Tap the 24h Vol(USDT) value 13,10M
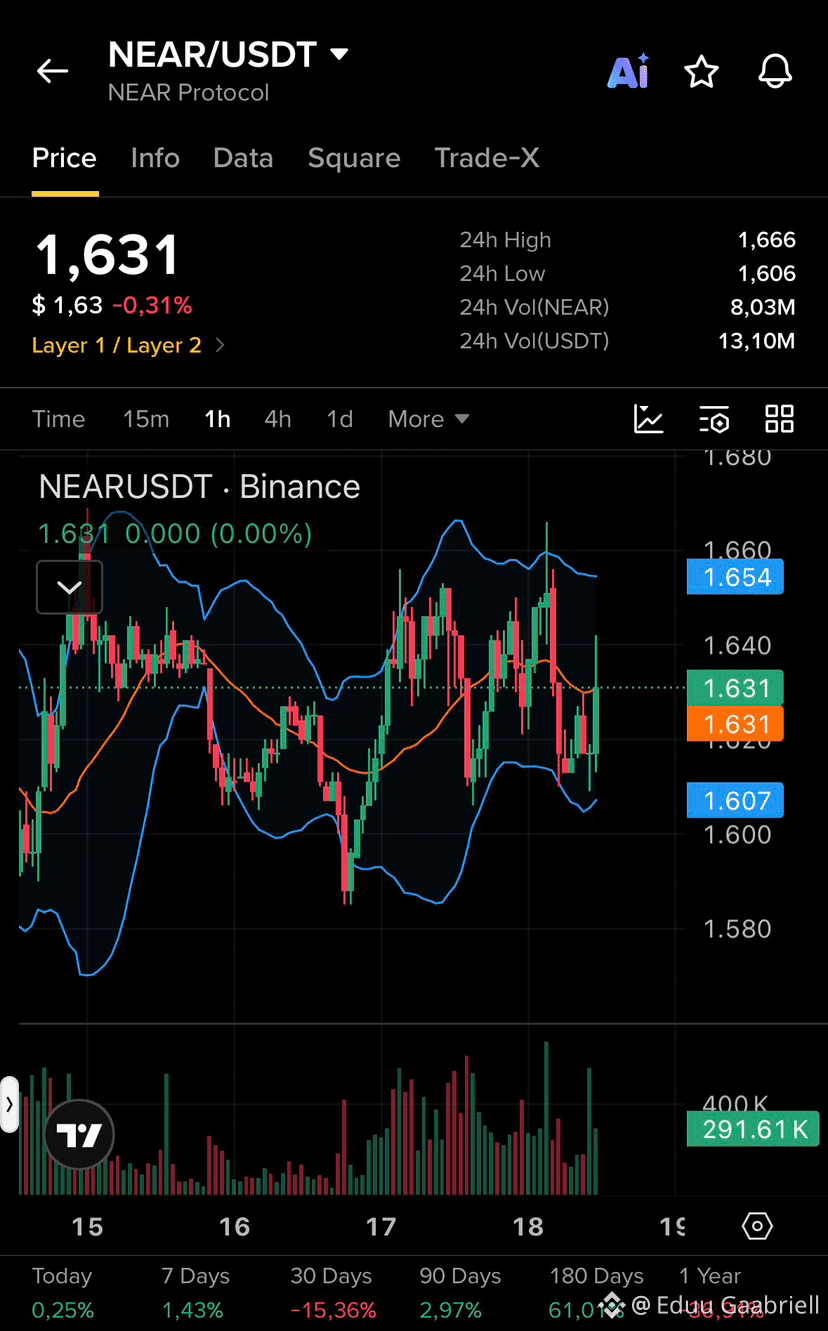The image size is (828, 1331). [x=757, y=341]
